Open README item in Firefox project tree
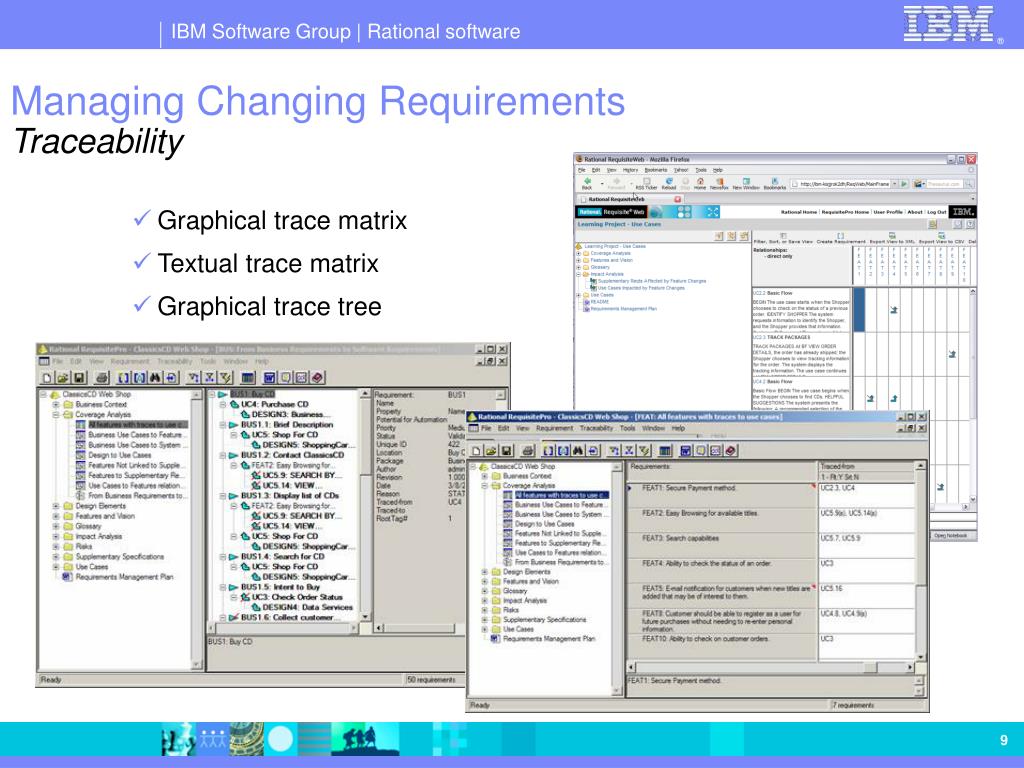The image size is (1024, 768). 600,302
